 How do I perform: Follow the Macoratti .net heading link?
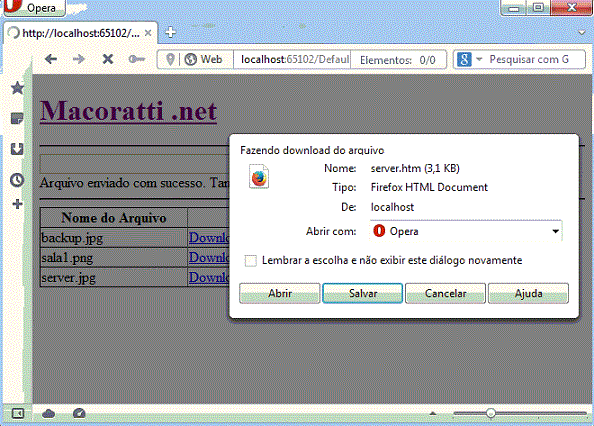[x=128, y=111]
